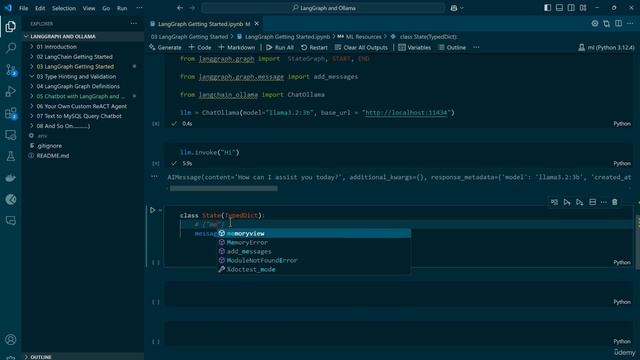The width and height of the screenshot is (640, 360).
Task: Open the notebook Outline
Action: [452, 47]
